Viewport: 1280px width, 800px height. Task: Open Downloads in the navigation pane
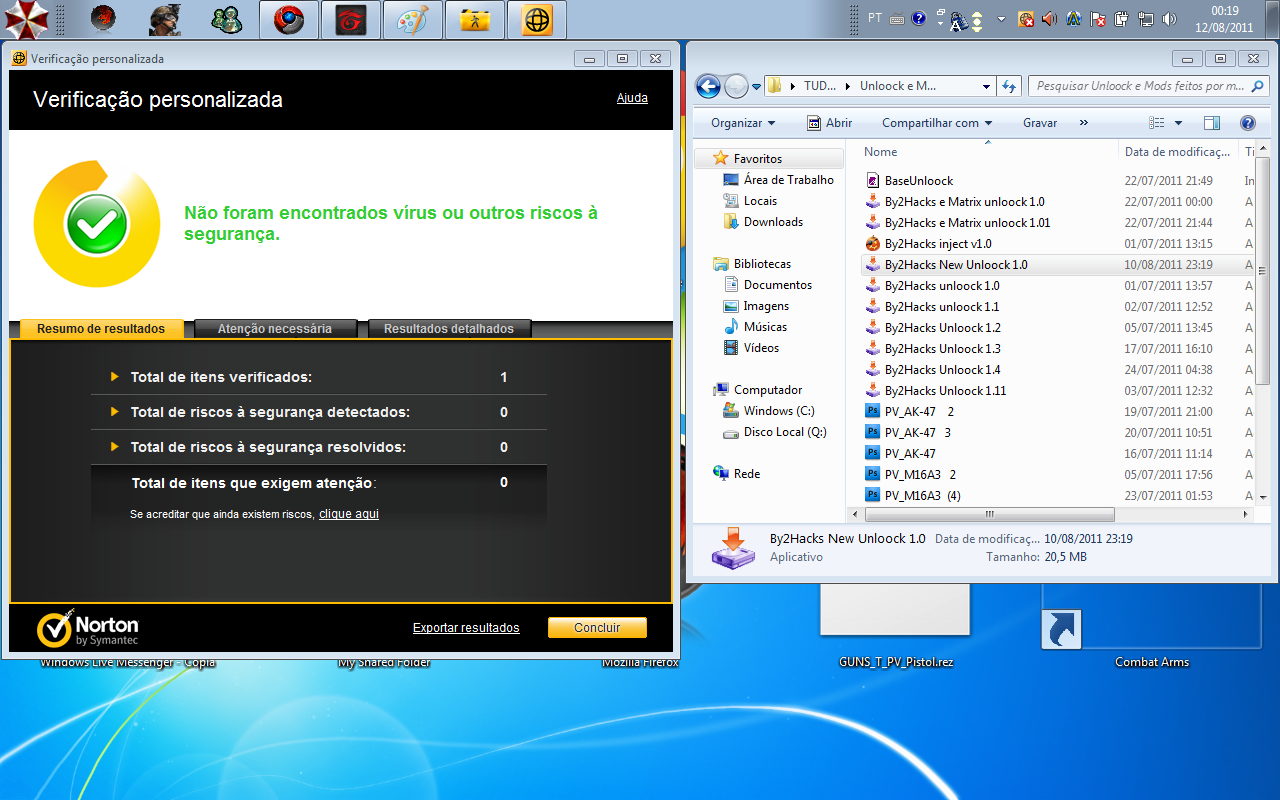(763, 222)
